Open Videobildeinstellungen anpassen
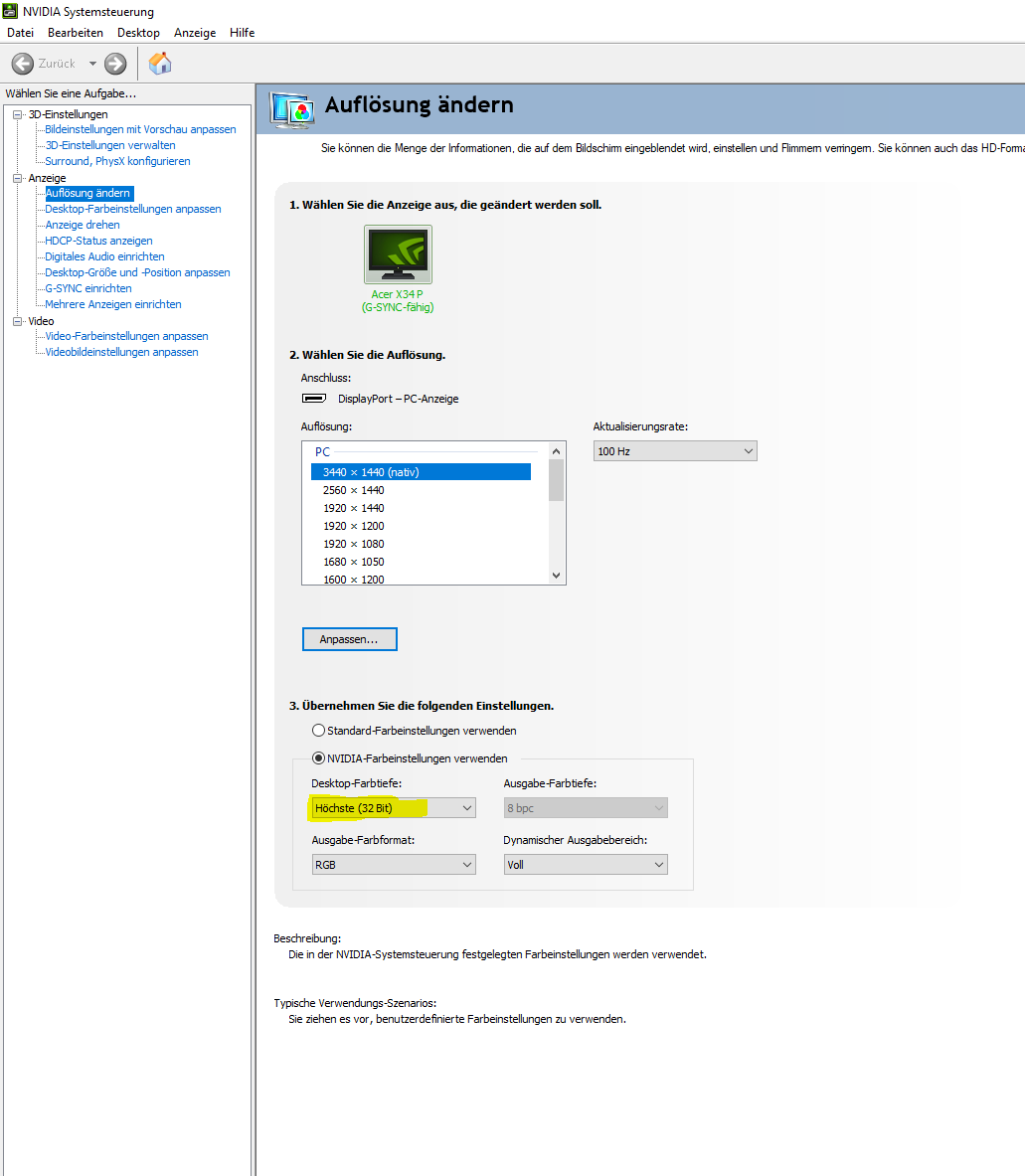The height and width of the screenshot is (1176, 1025). [x=121, y=352]
